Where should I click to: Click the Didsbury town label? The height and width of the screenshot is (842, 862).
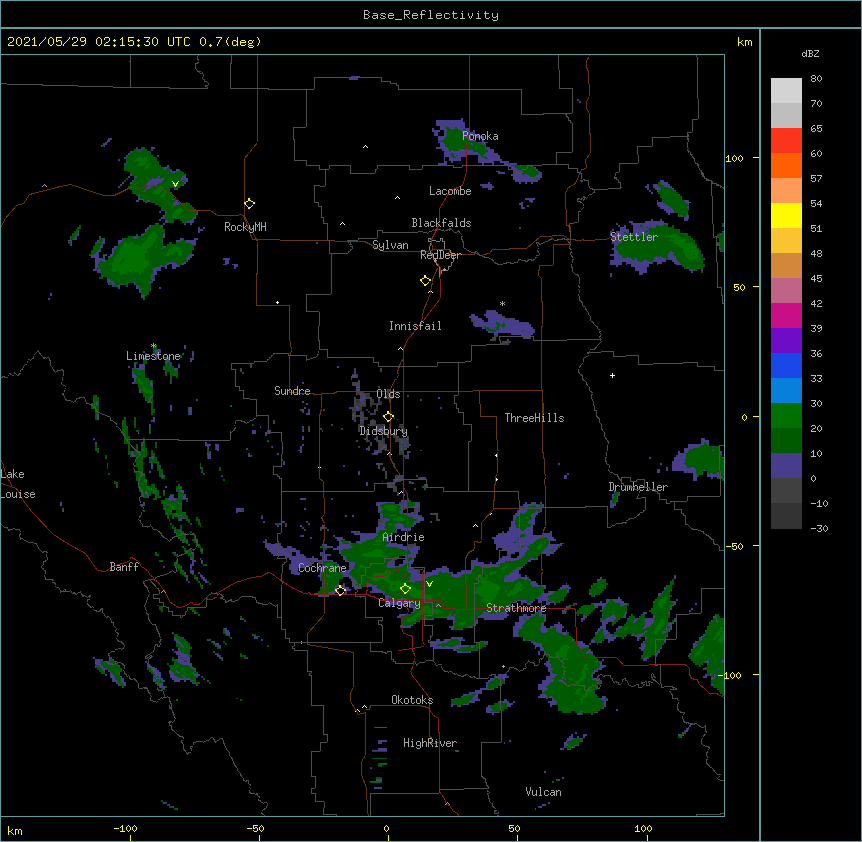point(383,431)
